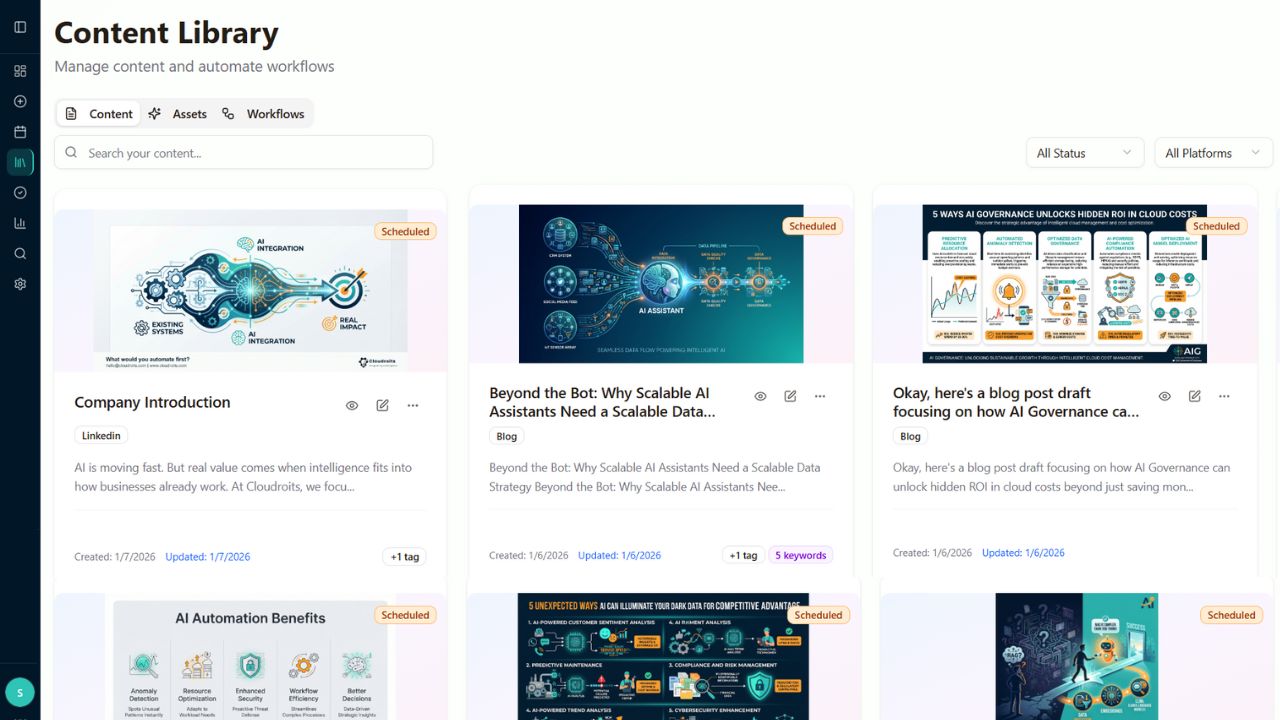The image size is (1280, 720).
Task: Open more options for Company Introduction
Action: (413, 405)
